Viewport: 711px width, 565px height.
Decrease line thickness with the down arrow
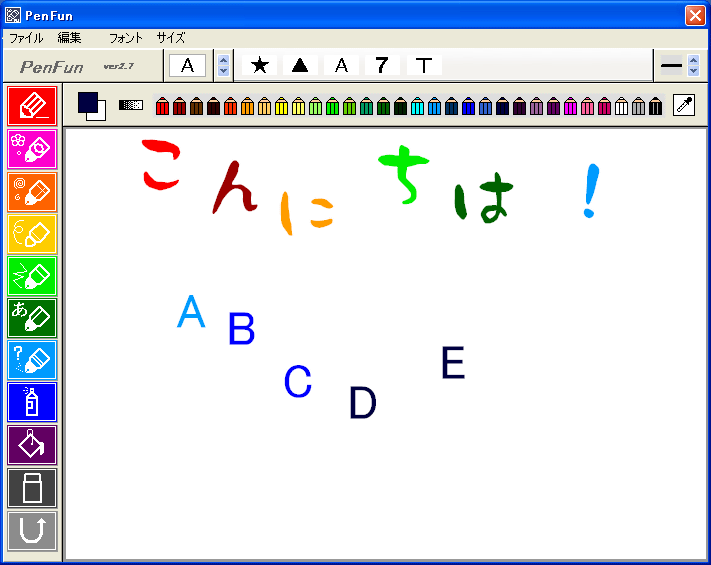click(x=693, y=71)
